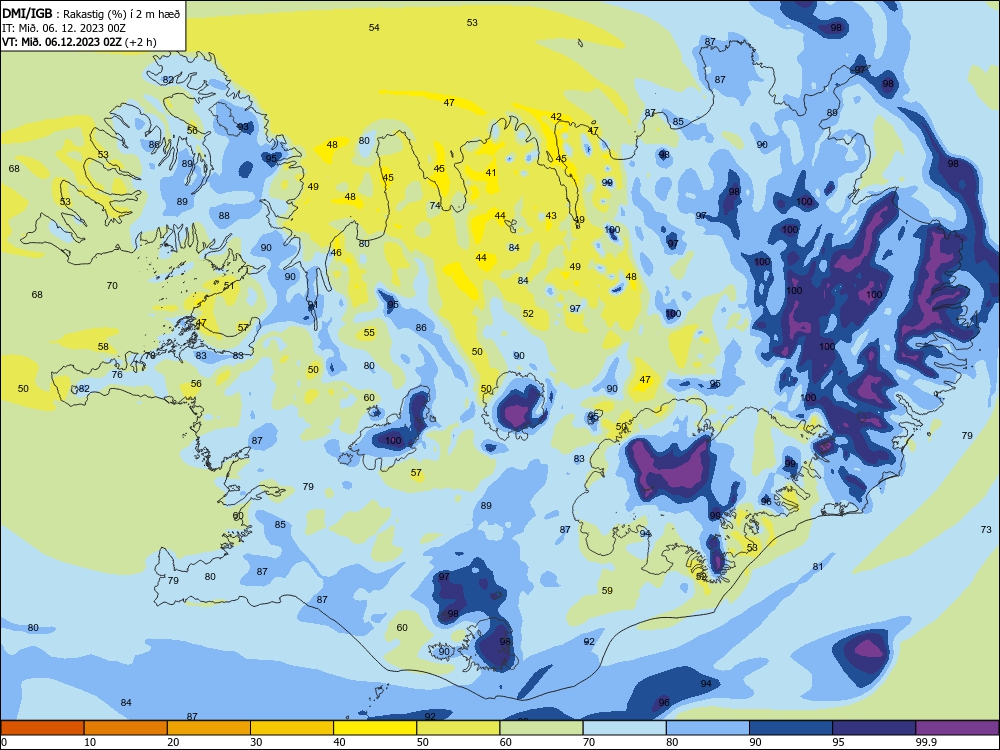This screenshot has width=1000, height=750.
Task: Click the orange 10–20 legend swatch
Action: click(x=126, y=728)
